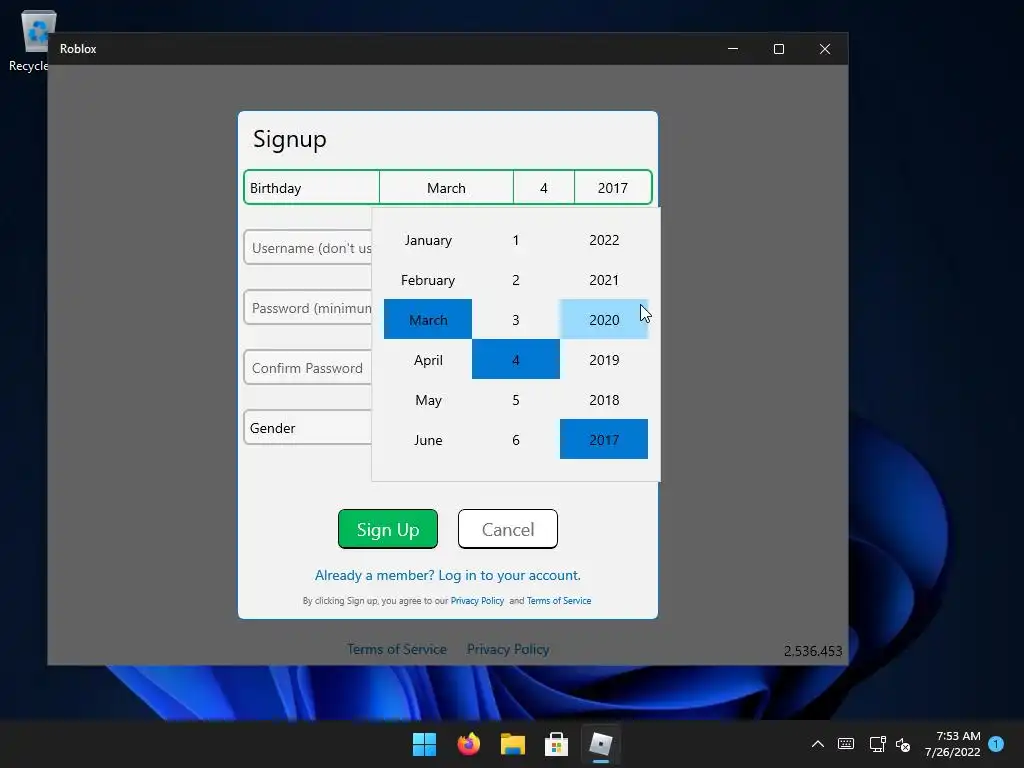Open Microsoft Store from the taskbar

[x=556, y=744]
